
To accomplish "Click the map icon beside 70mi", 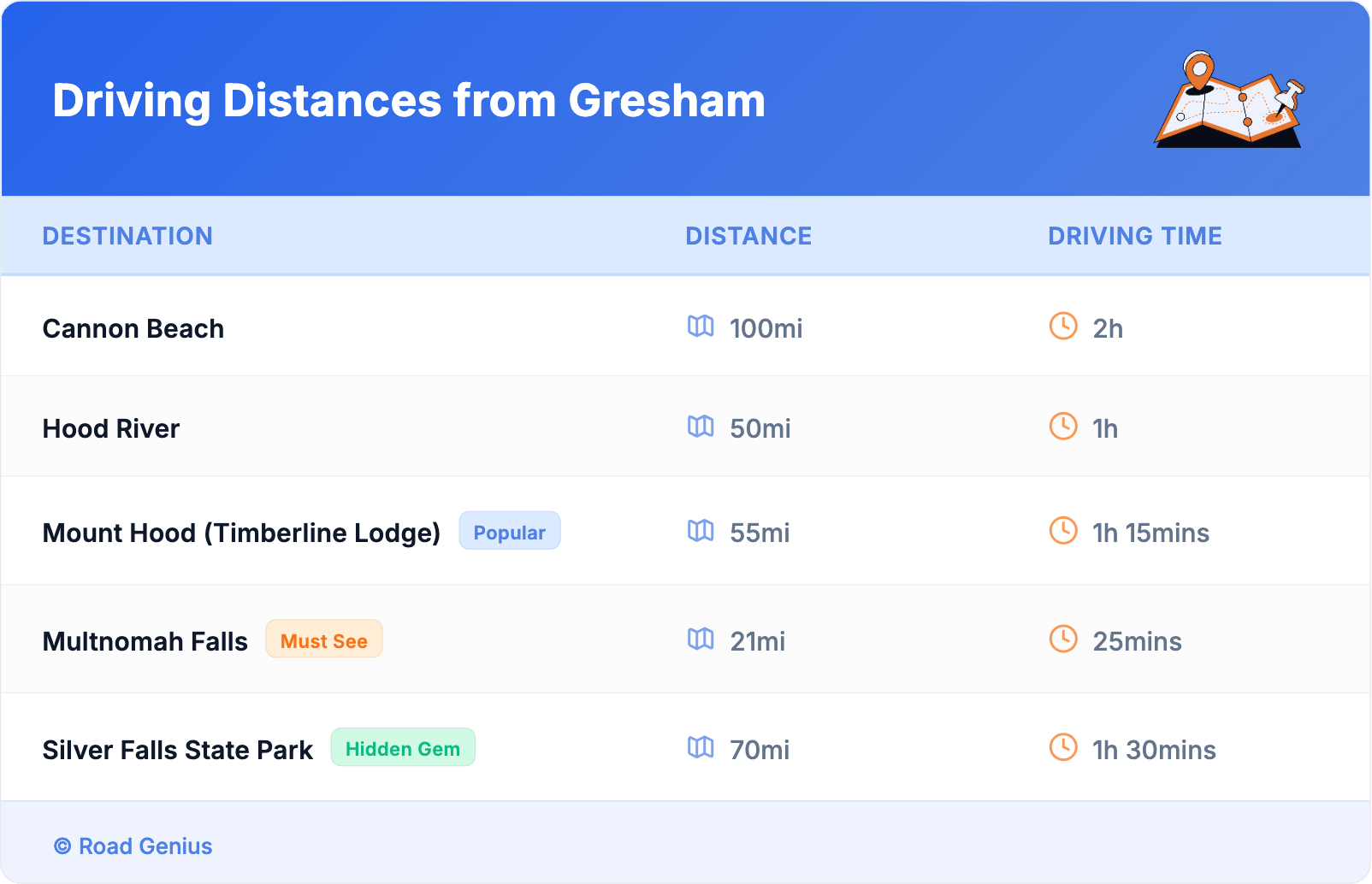I will pyautogui.click(x=701, y=747).
